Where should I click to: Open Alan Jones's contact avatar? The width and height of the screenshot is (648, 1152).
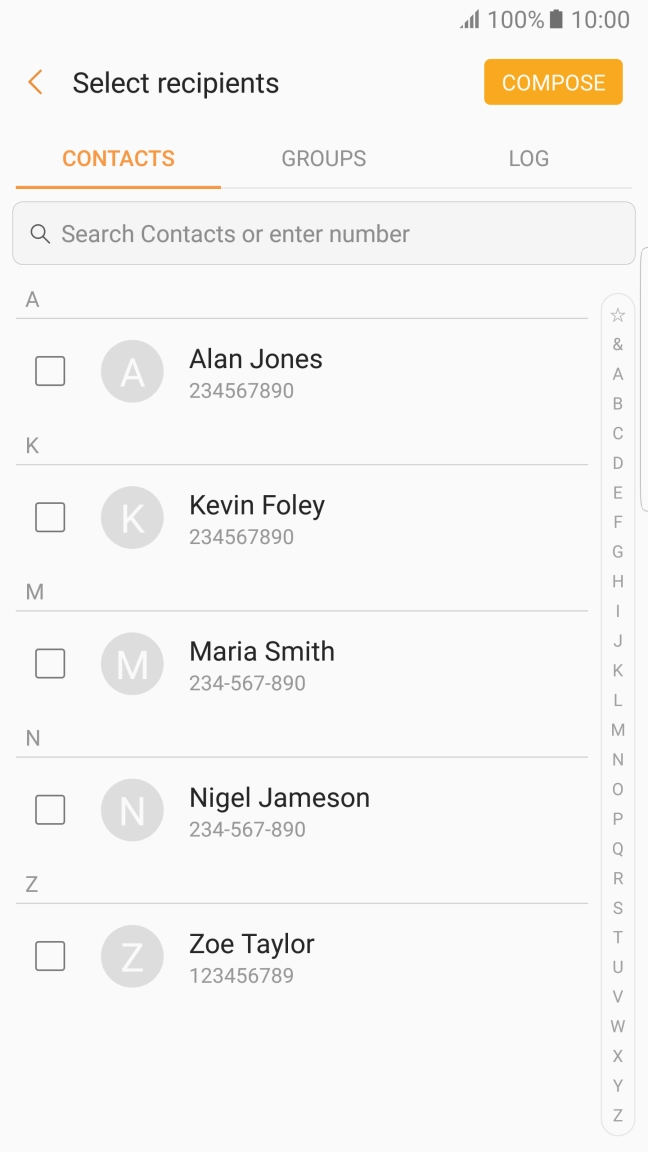coord(132,371)
